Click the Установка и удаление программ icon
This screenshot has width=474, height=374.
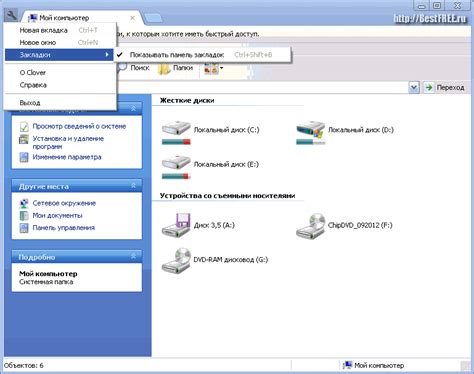coord(24,139)
